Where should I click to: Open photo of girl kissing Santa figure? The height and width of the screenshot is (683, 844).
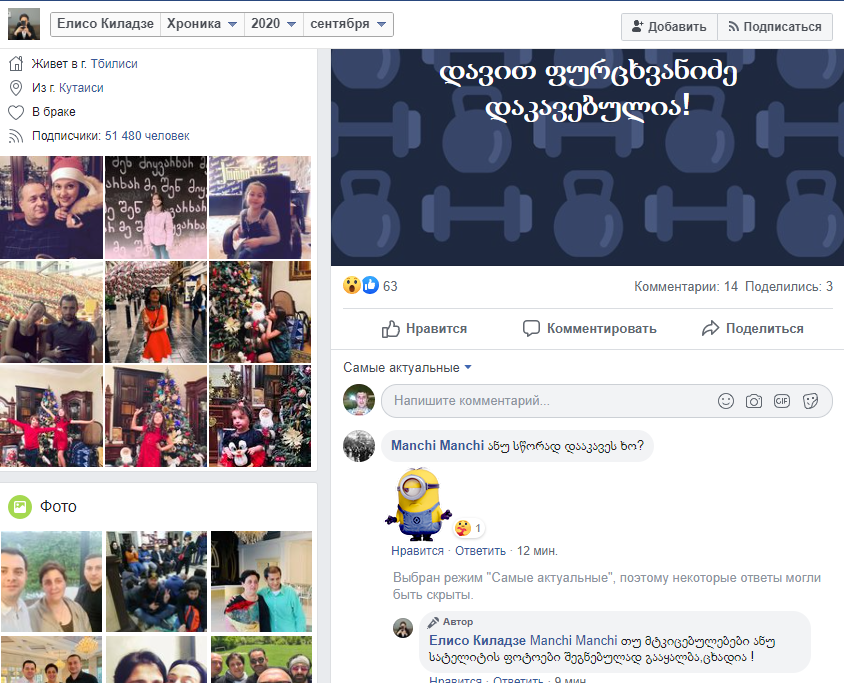(x=260, y=312)
